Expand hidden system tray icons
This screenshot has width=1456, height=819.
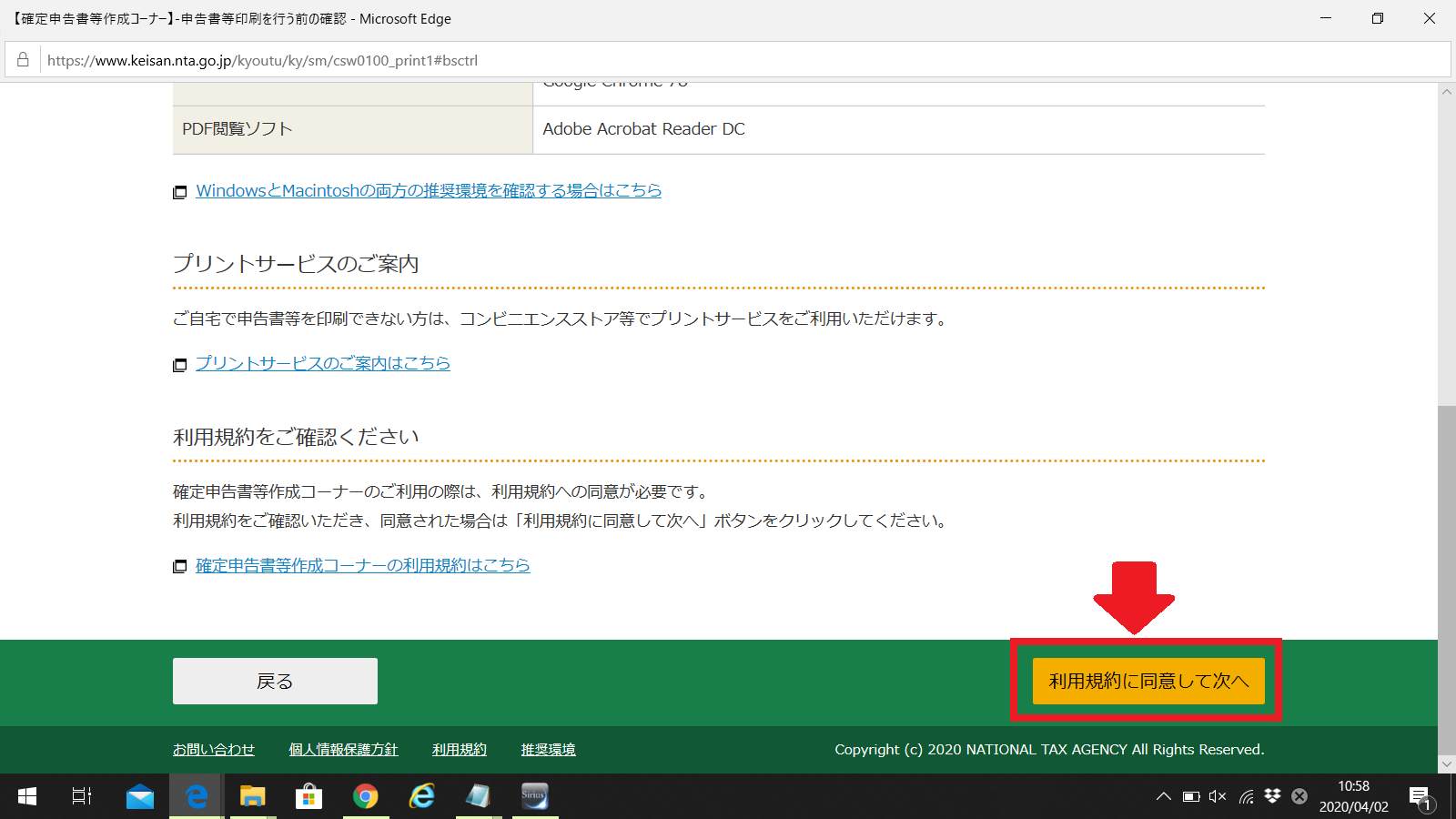coord(1164,796)
